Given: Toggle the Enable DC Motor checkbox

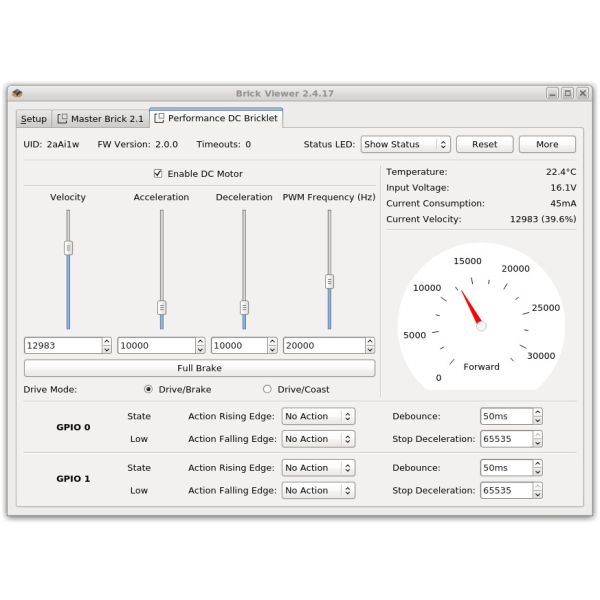Looking at the screenshot, I should (x=158, y=173).
